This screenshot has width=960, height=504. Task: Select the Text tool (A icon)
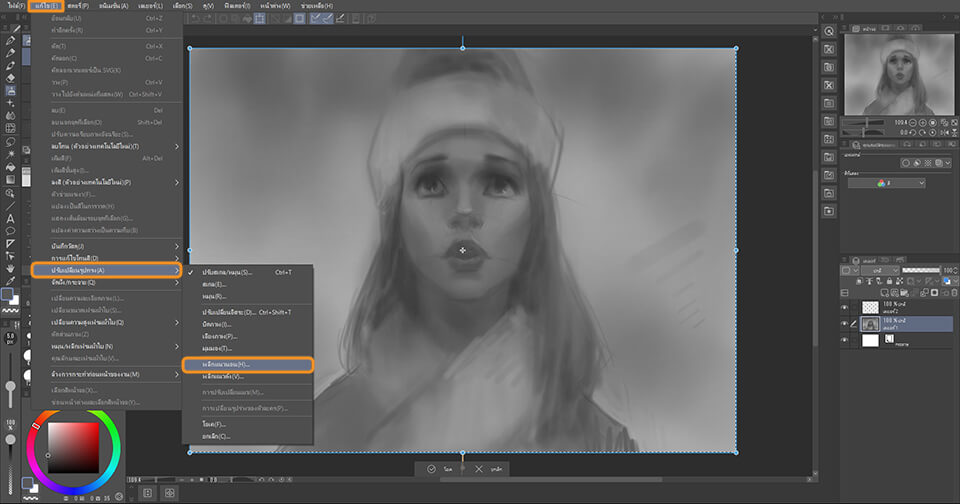tap(10, 217)
